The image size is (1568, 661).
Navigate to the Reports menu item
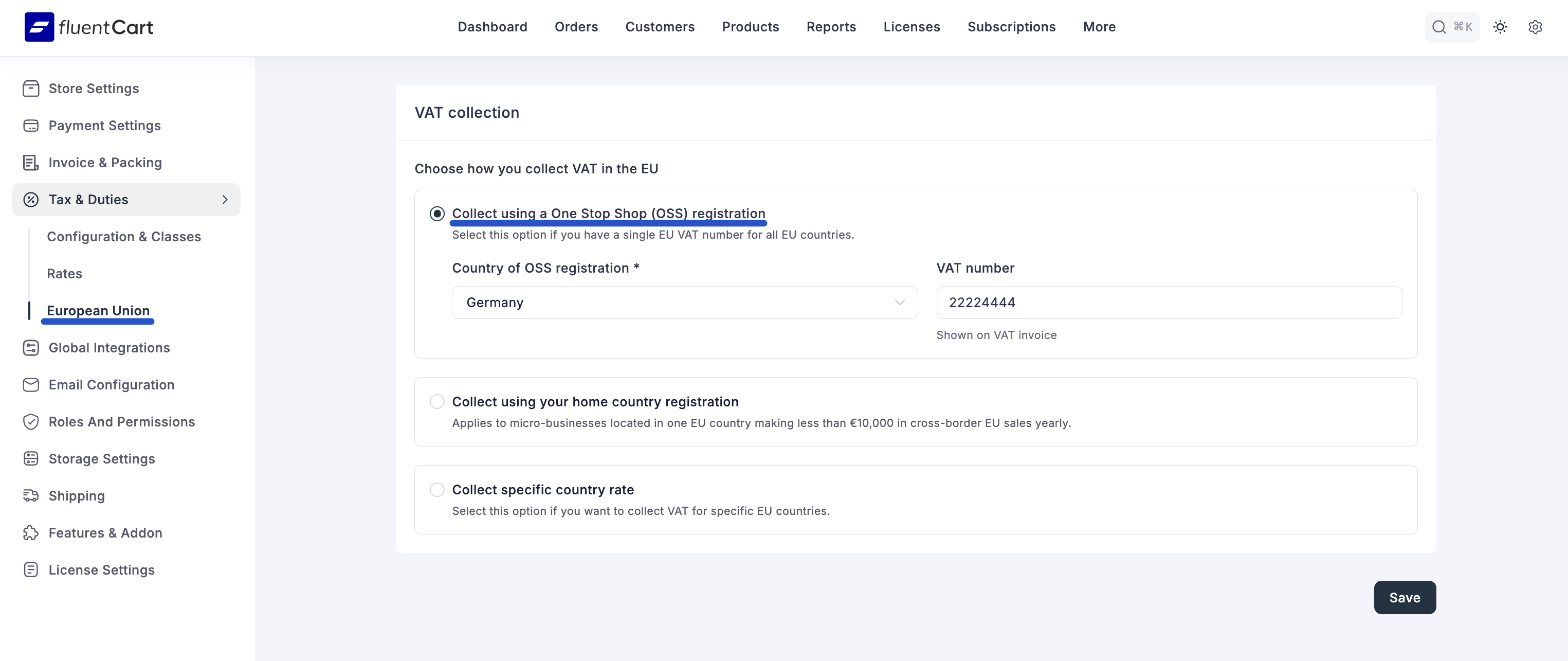coord(831,27)
